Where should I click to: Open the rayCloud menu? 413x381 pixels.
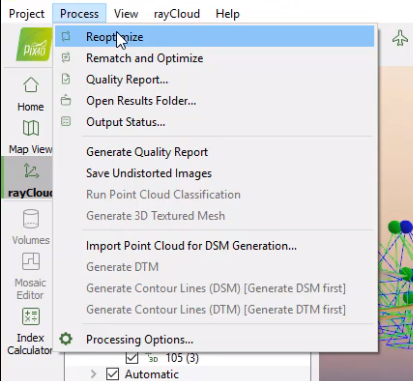(x=177, y=14)
